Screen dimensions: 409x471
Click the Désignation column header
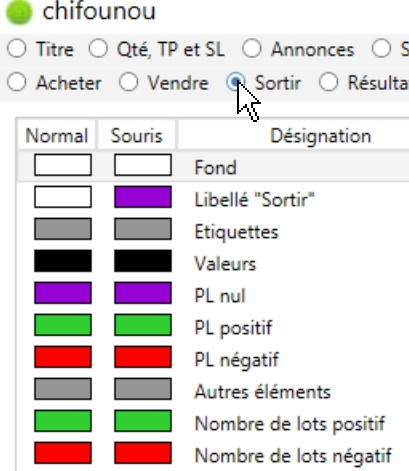click(320, 136)
